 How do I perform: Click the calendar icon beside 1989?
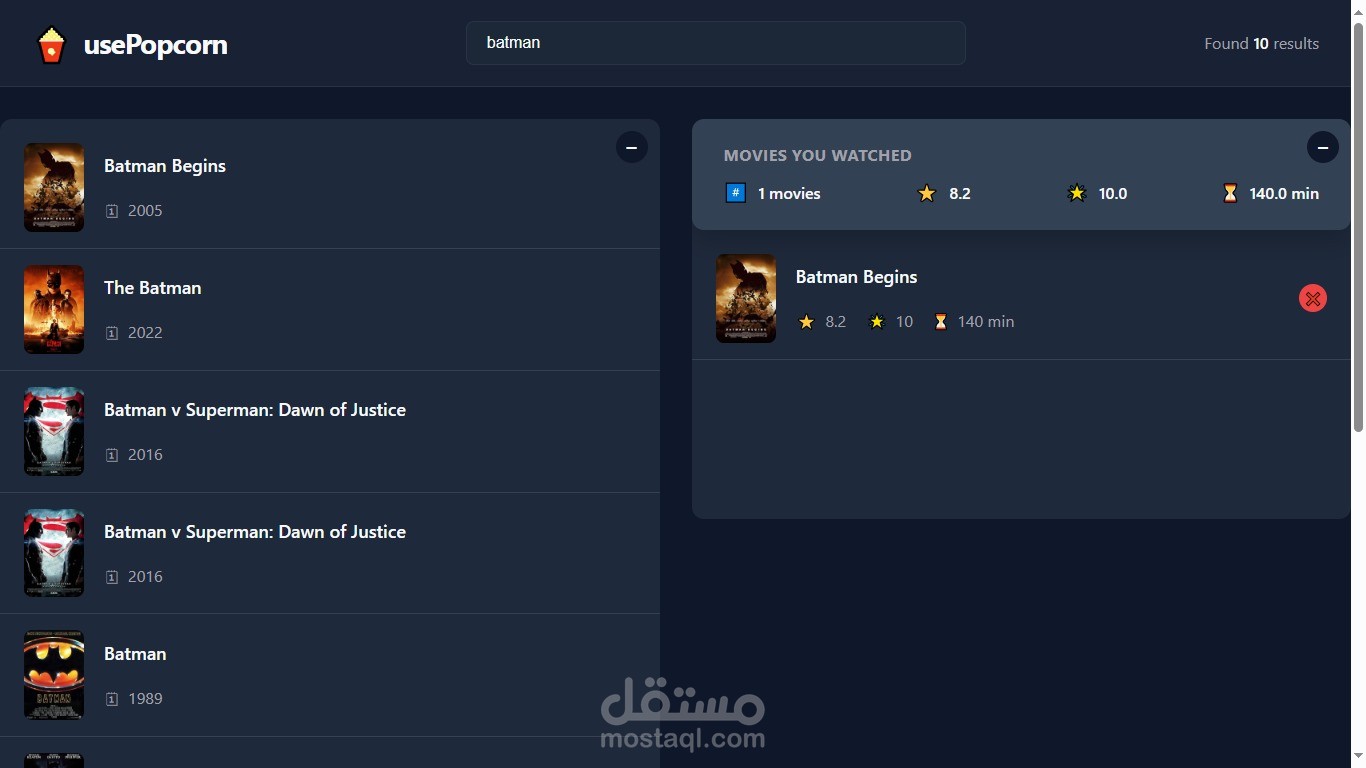pyautogui.click(x=112, y=699)
